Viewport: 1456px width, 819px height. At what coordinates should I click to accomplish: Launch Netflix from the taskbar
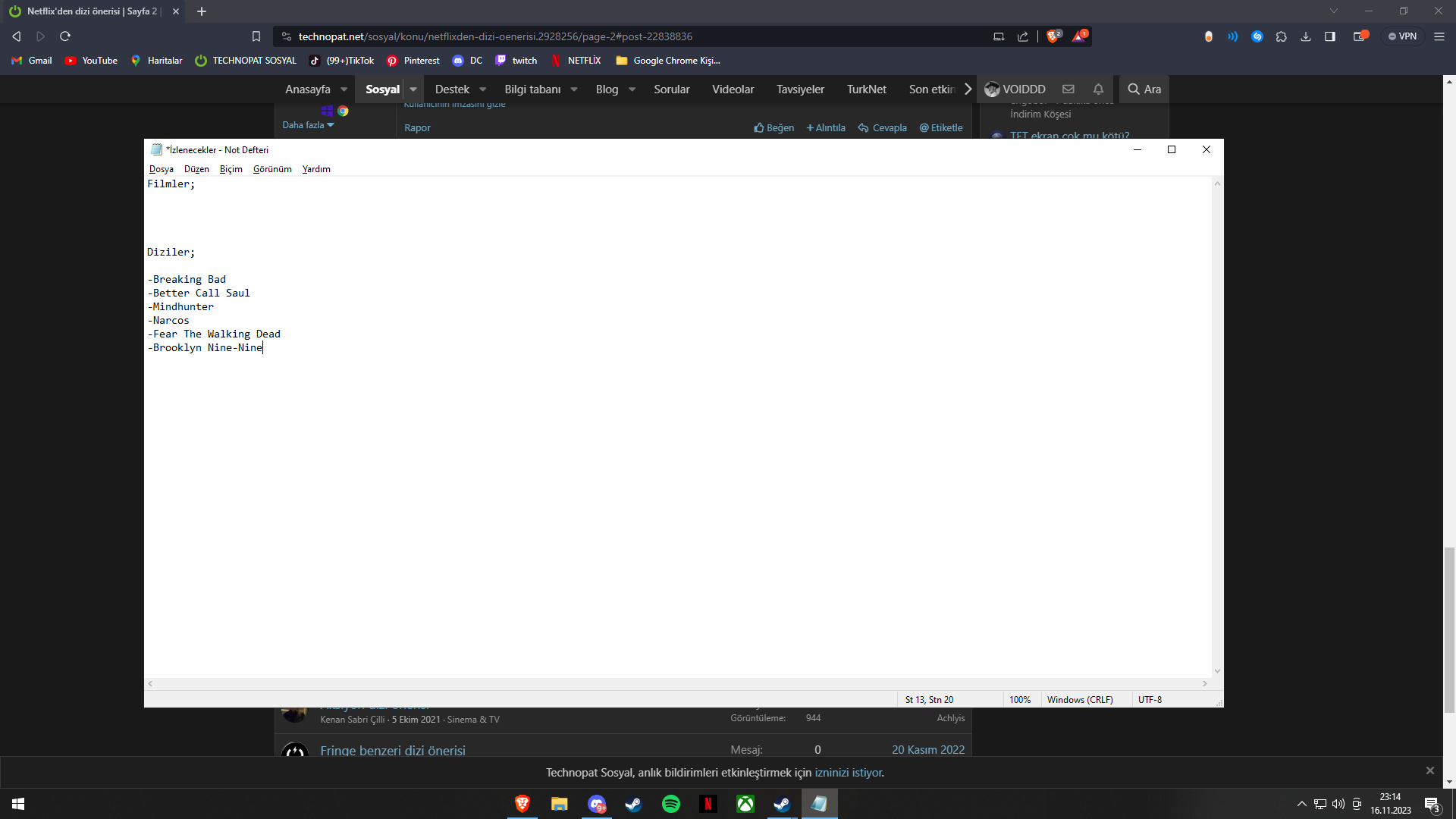tap(708, 804)
